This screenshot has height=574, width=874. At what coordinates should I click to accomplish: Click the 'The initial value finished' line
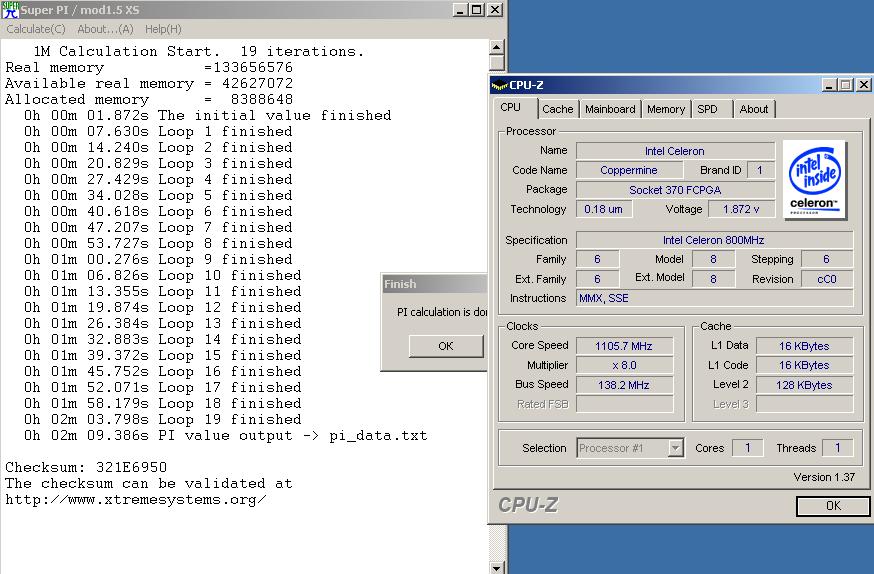coord(207,115)
